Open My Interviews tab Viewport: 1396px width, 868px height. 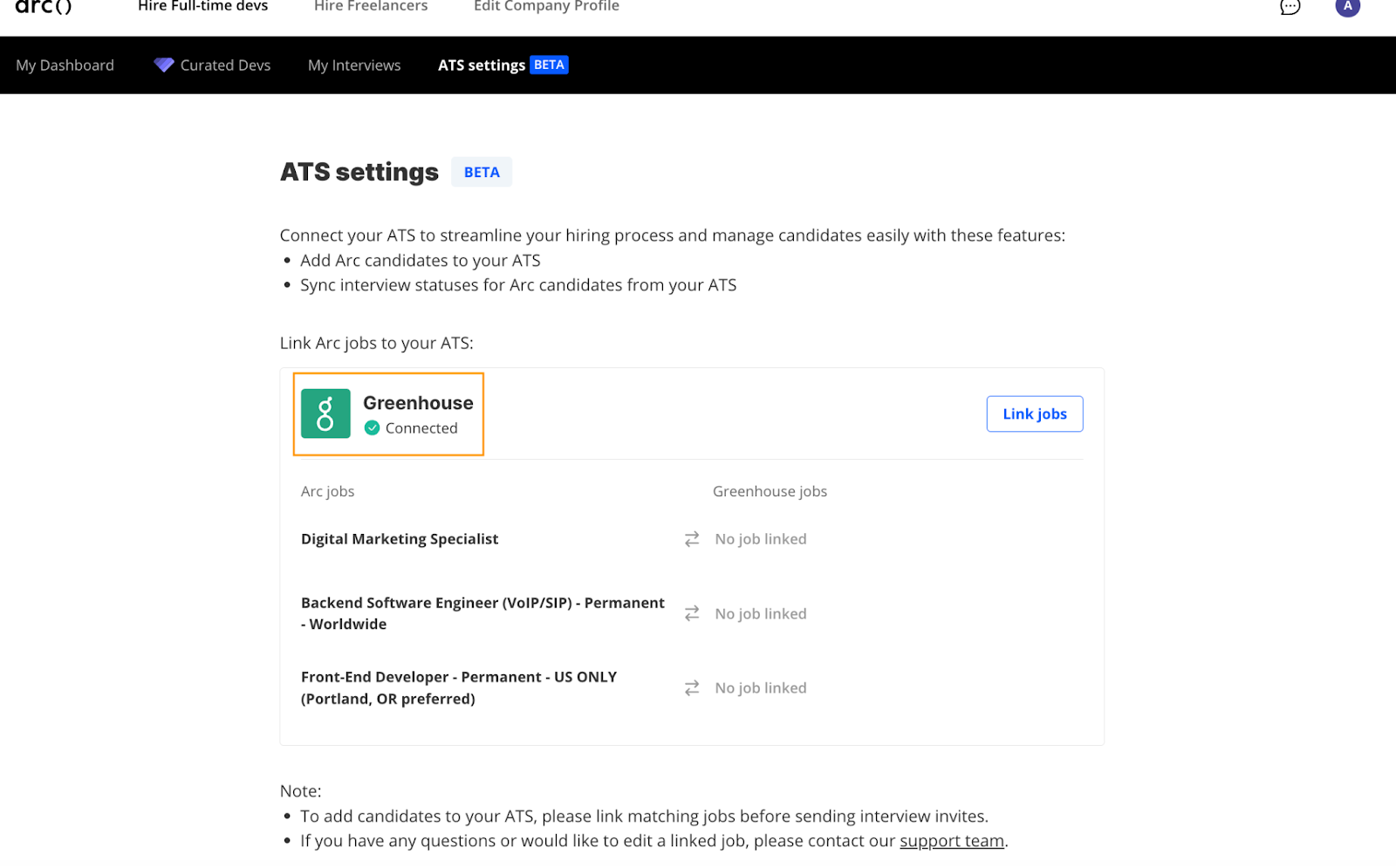tap(354, 65)
